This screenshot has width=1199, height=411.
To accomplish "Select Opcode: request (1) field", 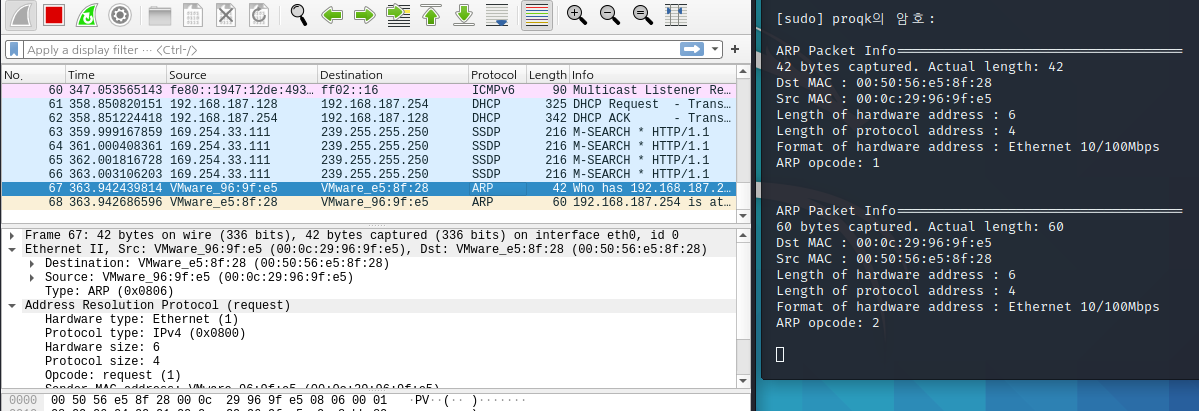I will click(x=113, y=375).
